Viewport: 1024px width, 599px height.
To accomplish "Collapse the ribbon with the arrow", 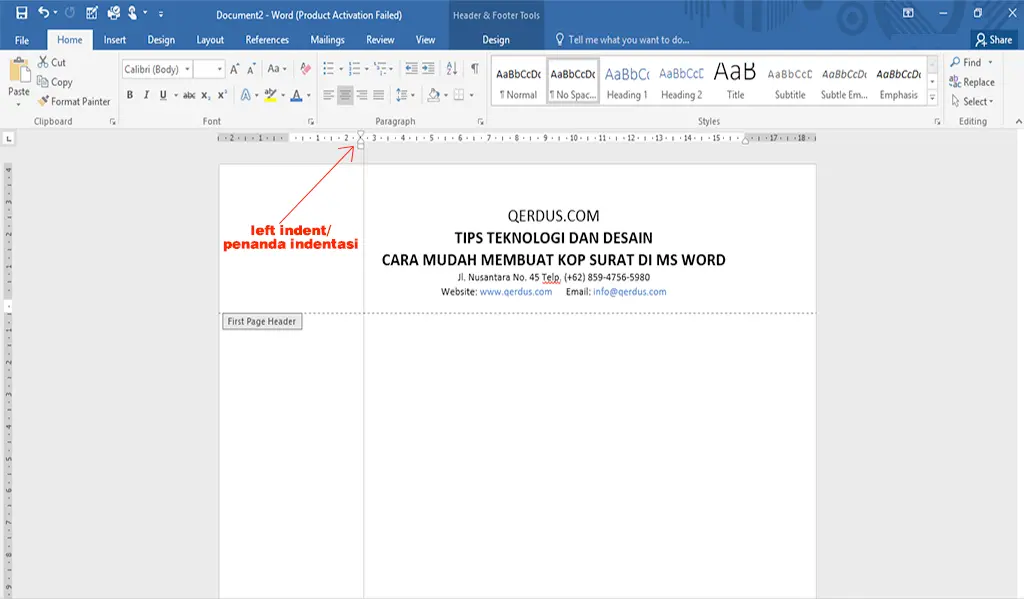I will [1018, 121].
